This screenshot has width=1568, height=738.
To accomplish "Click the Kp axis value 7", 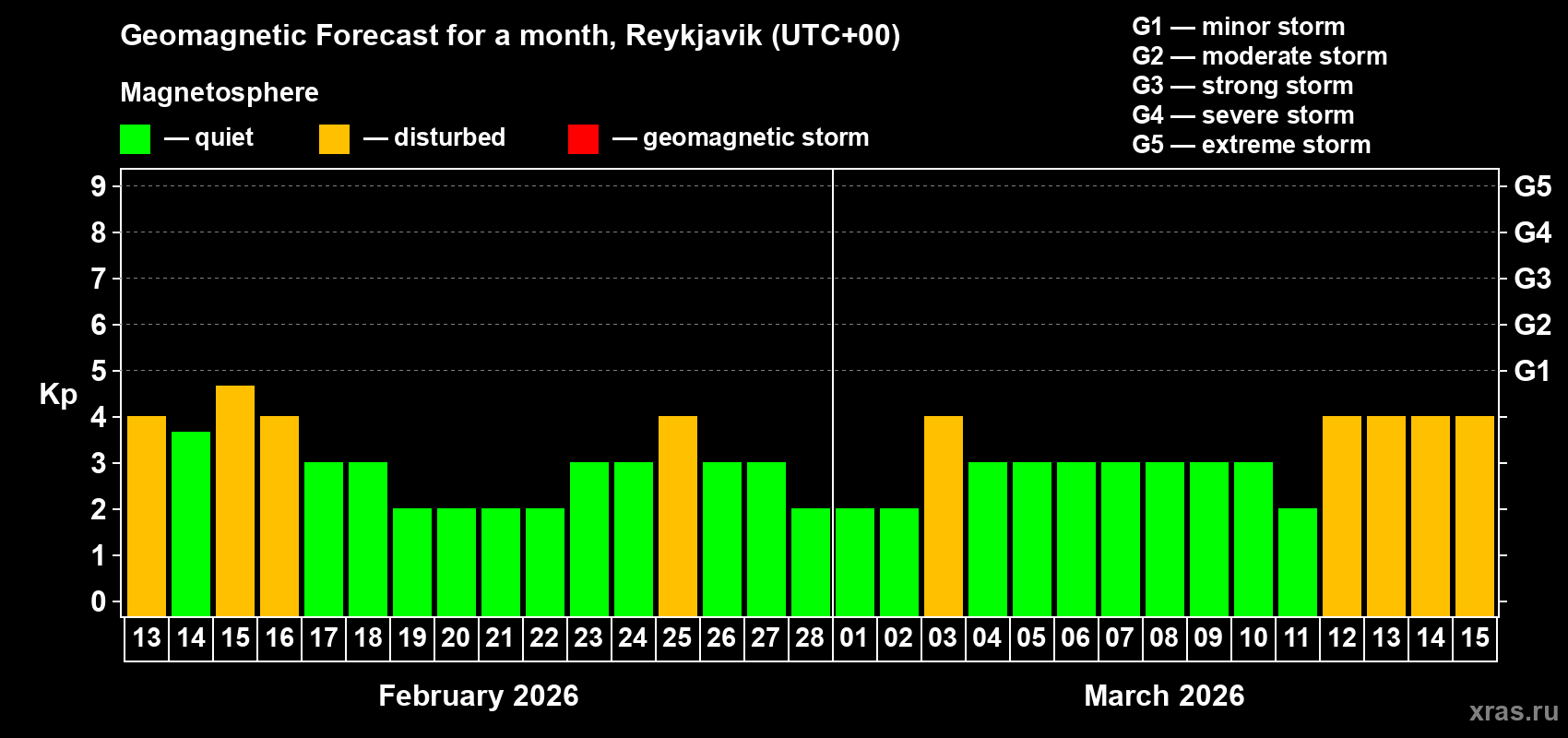I will coord(99,279).
